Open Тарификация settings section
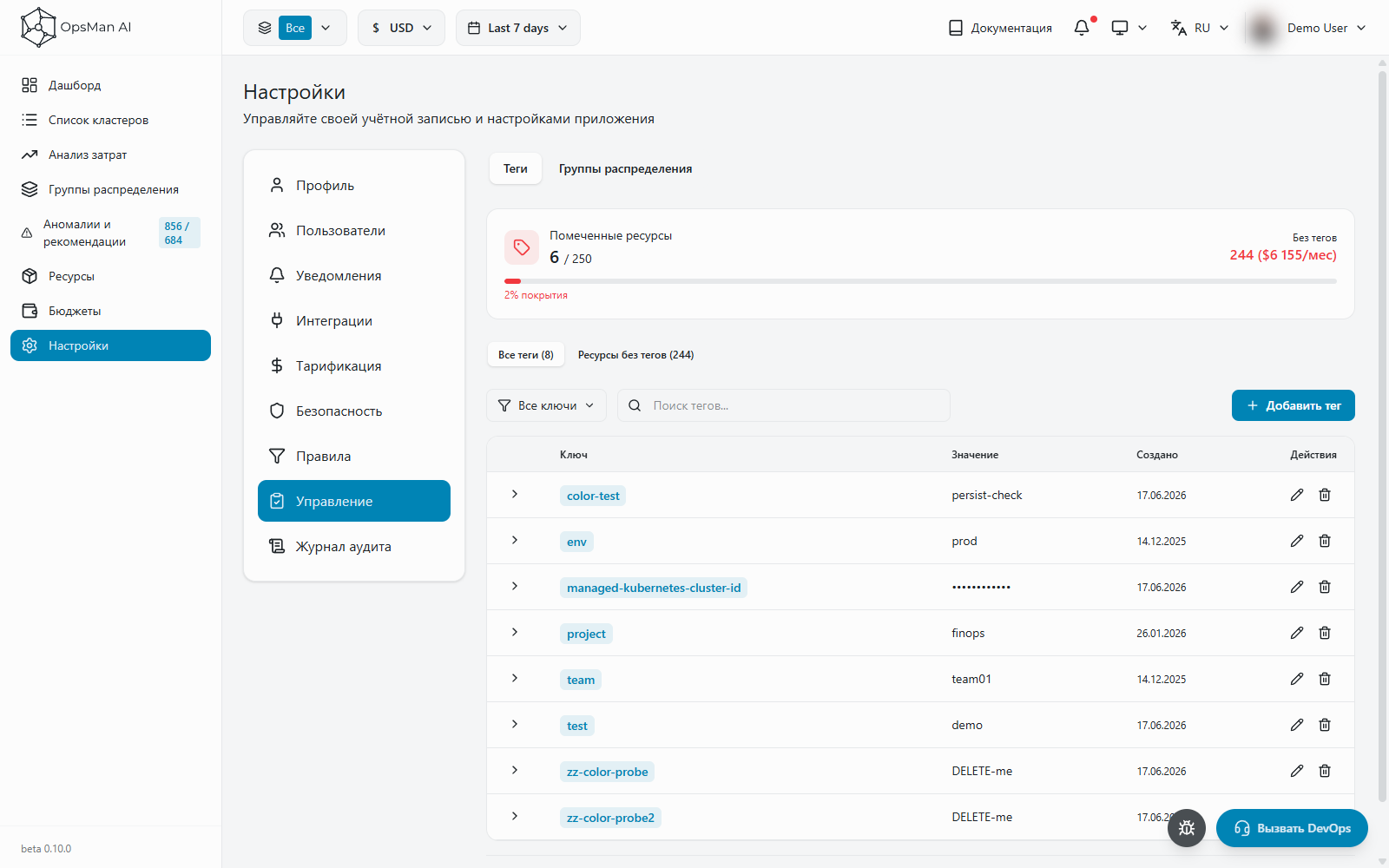The height and width of the screenshot is (868, 1389). click(354, 365)
